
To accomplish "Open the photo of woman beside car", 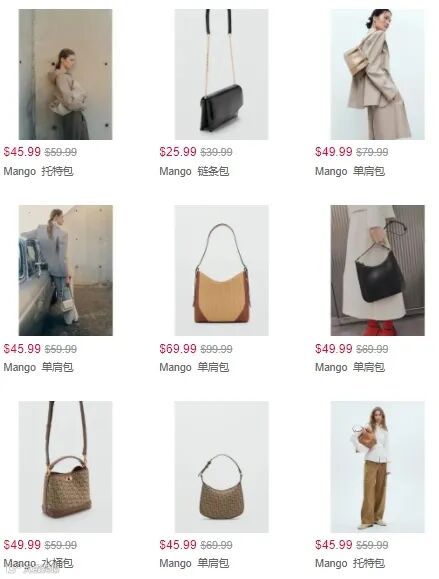I will click(x=65, y=270).
